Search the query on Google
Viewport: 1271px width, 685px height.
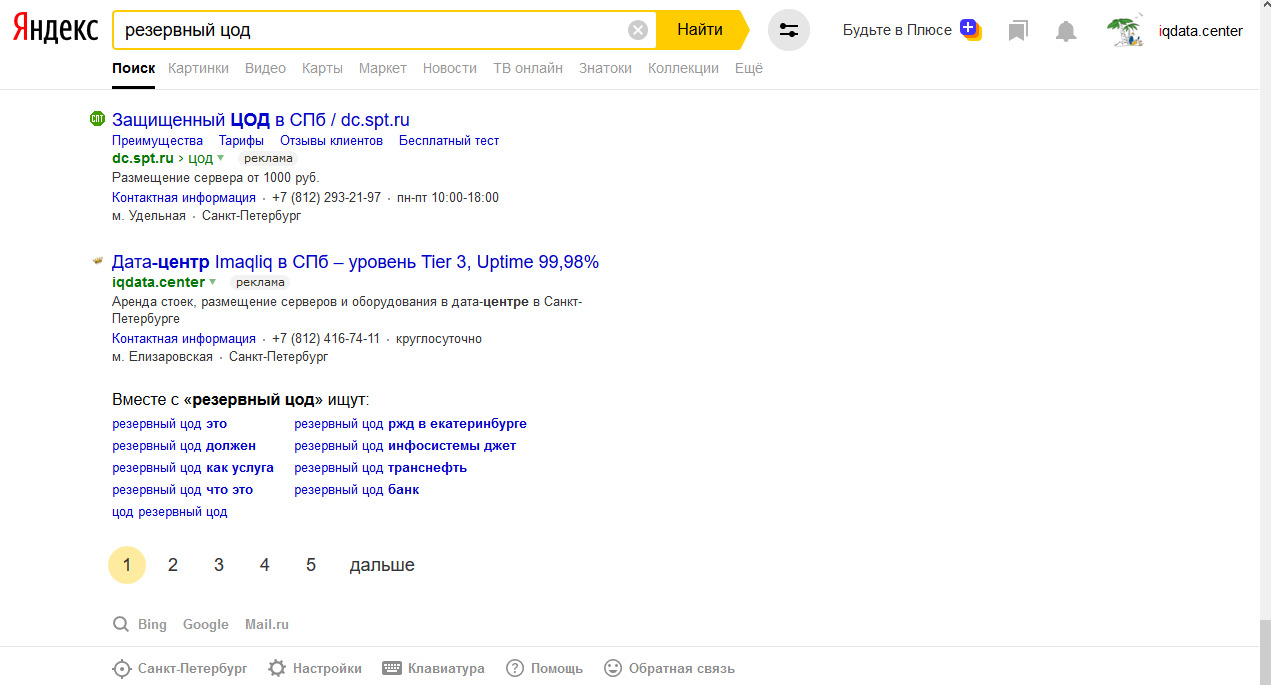[206, 624]
